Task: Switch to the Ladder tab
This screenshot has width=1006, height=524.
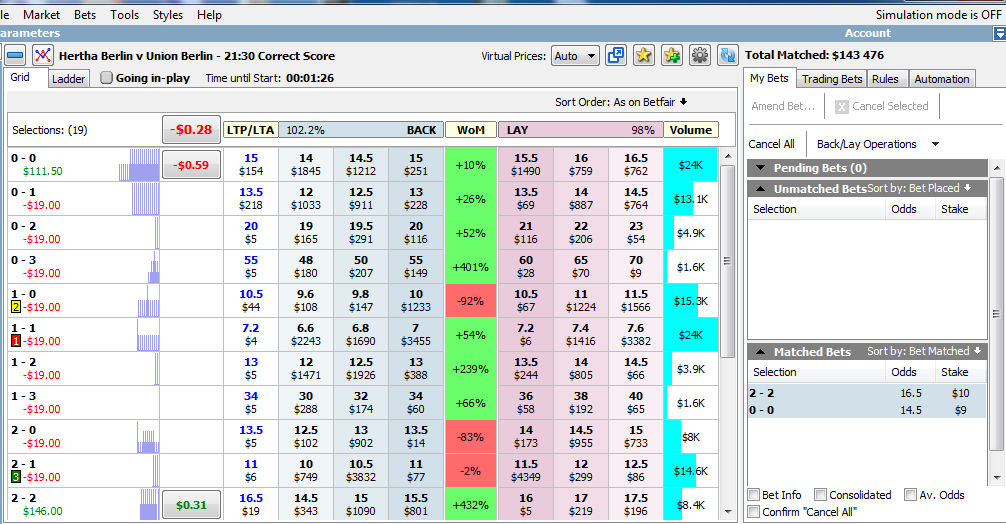Action: (69, 79)
